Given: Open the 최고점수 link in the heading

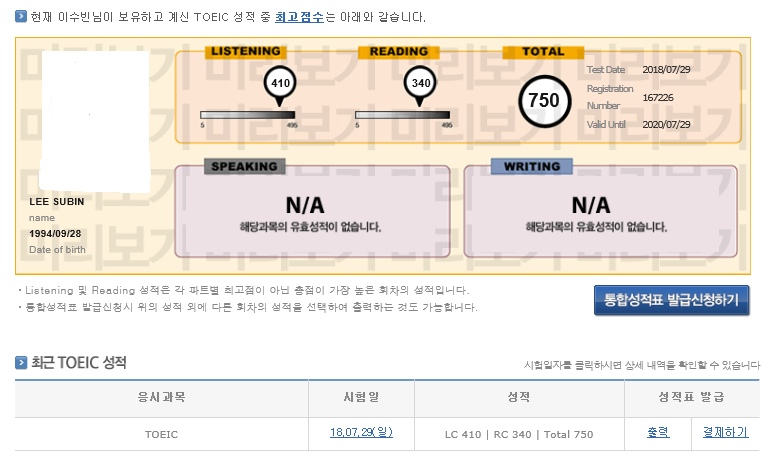Looking at the screenshot, I should point(299,17).
